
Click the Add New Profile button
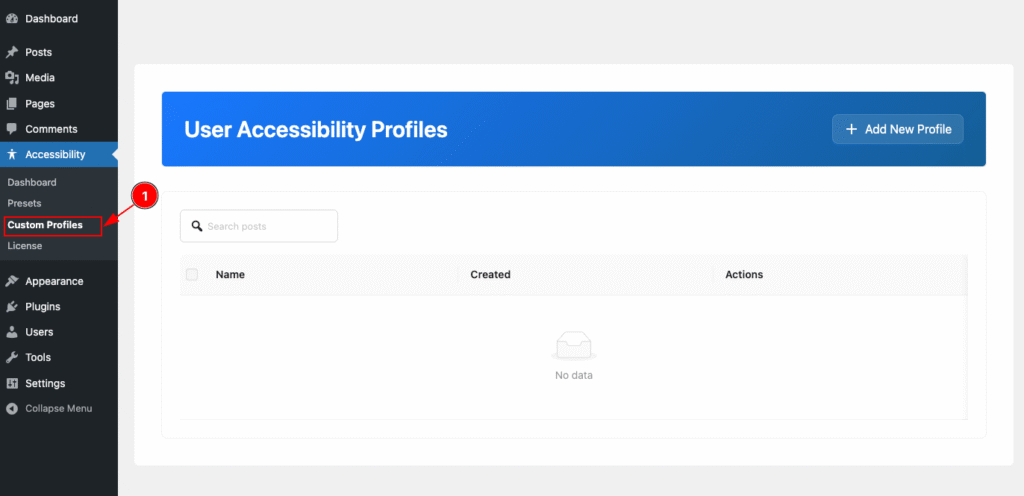pos(897,129)
